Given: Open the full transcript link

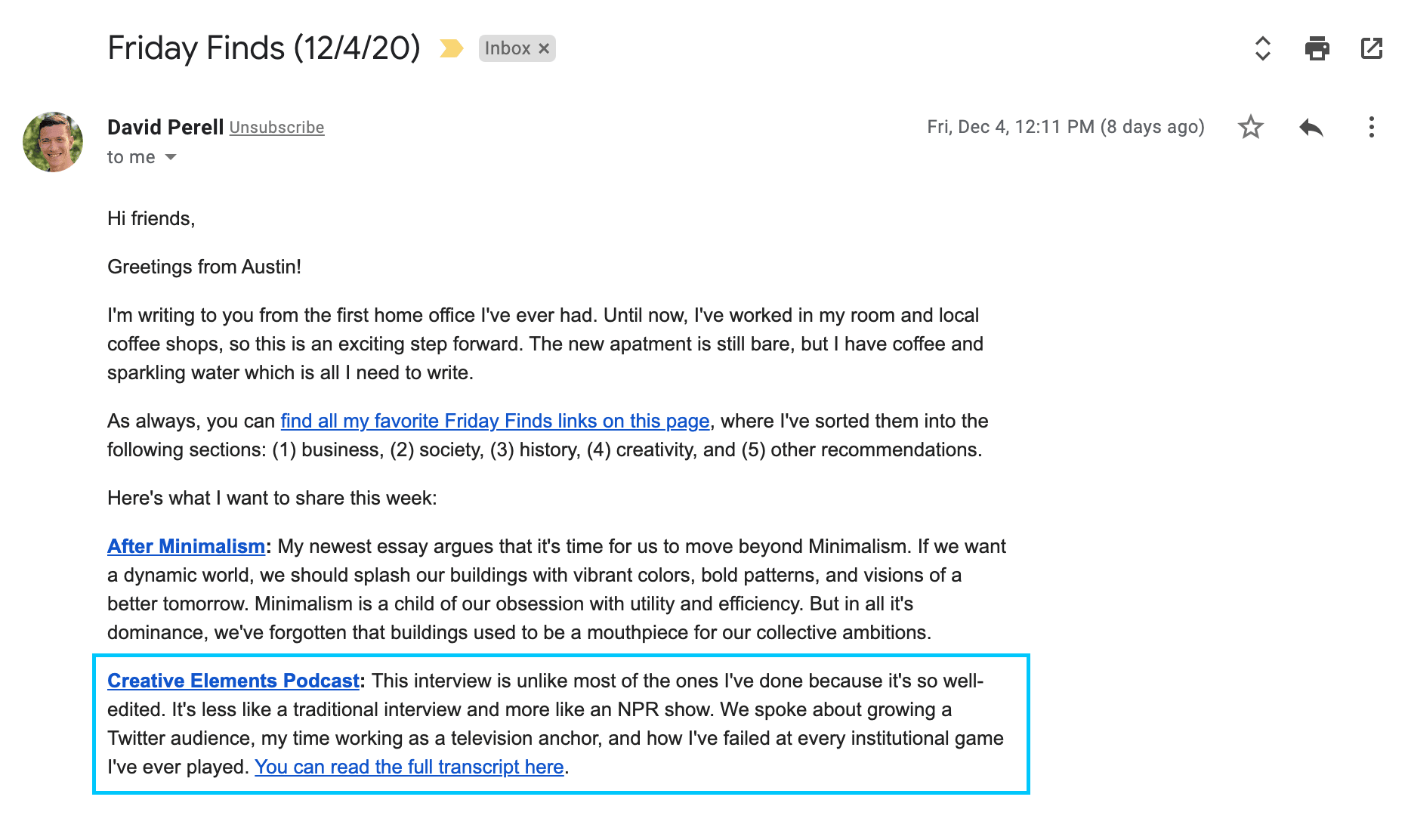Looking at the screenshot, I should point(409,767).
